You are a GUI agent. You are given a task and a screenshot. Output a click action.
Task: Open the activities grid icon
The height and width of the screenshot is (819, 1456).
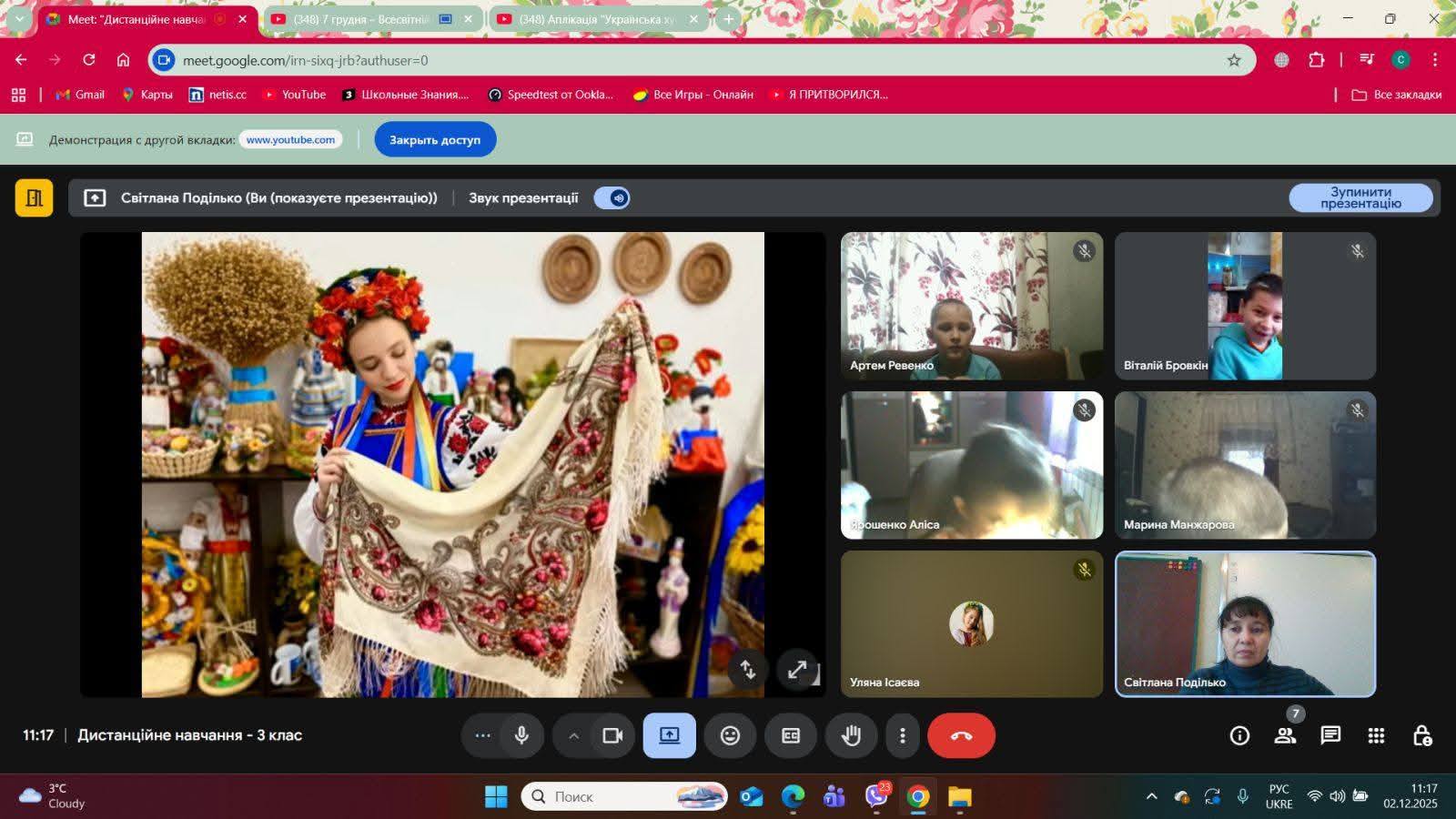(x=1376, y=735)
